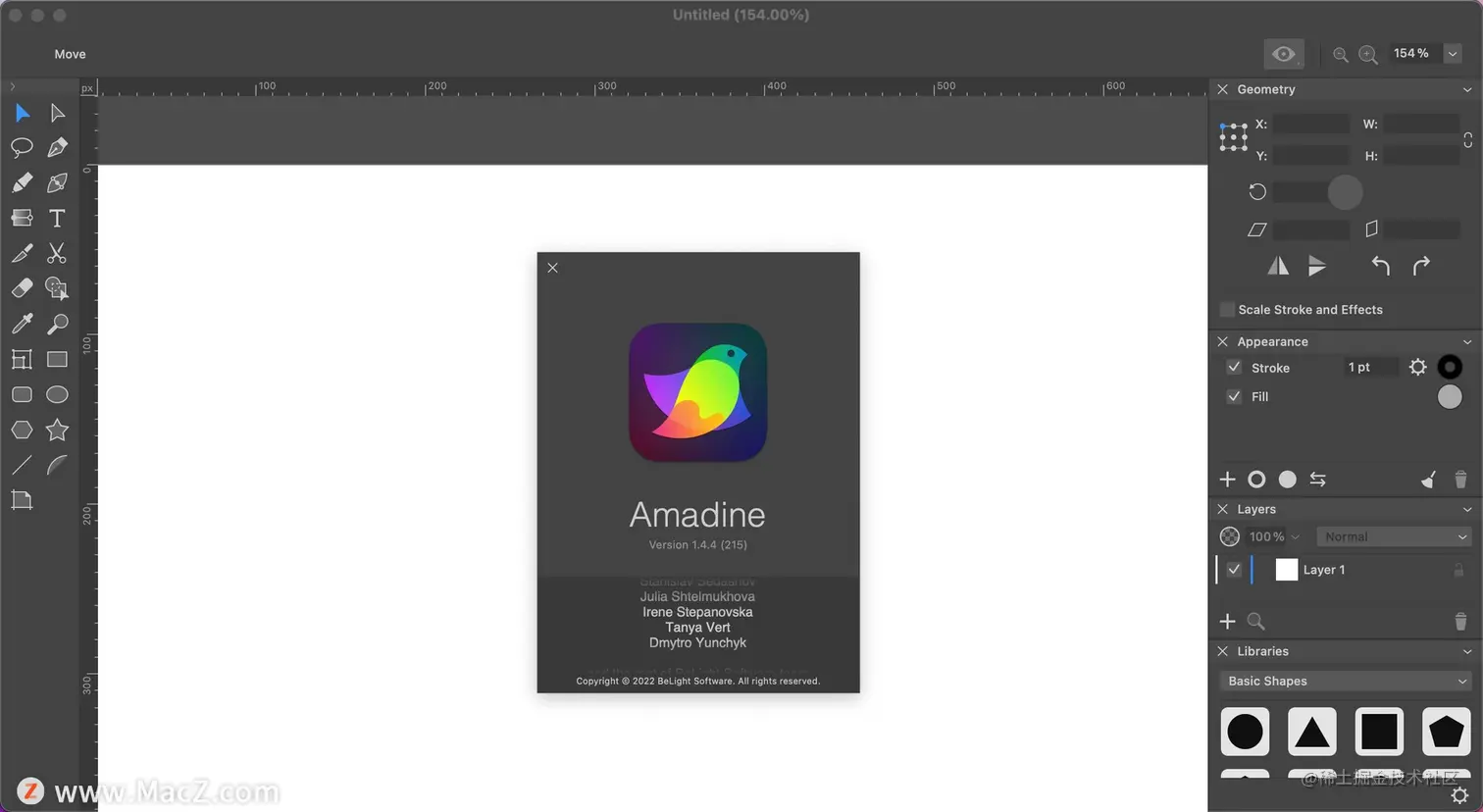Select the Pen tool

coord(57,147)
